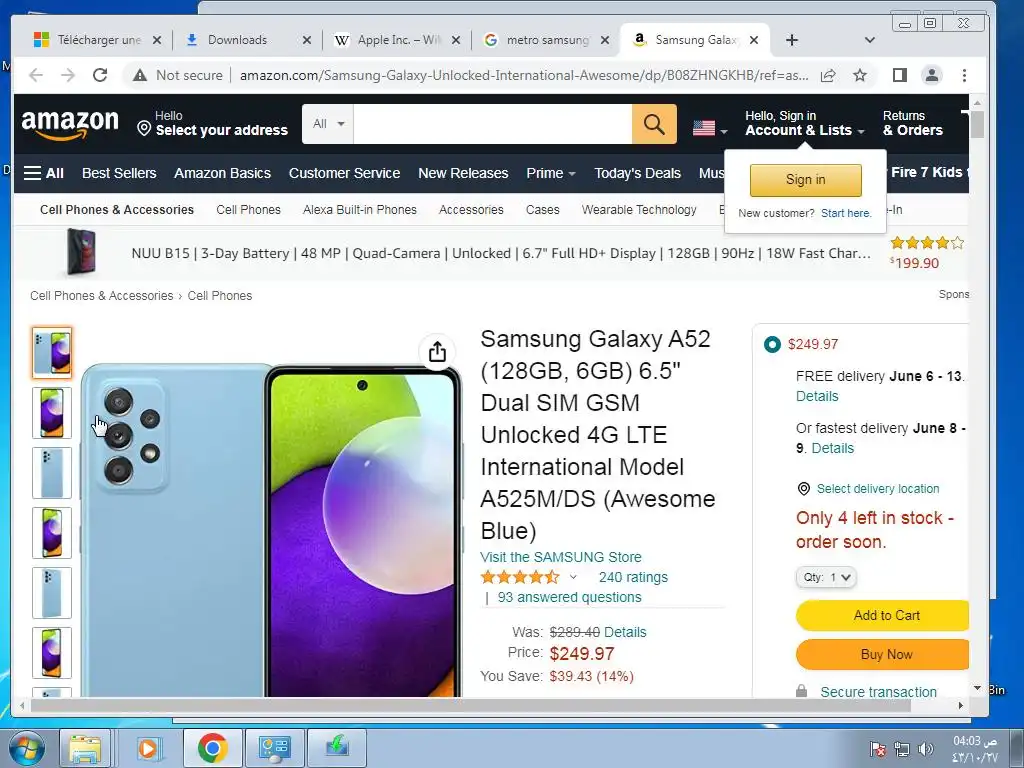Screen dimensions: 1024x768
Task: Bookmark this page with the star icon
Action: 860,75
